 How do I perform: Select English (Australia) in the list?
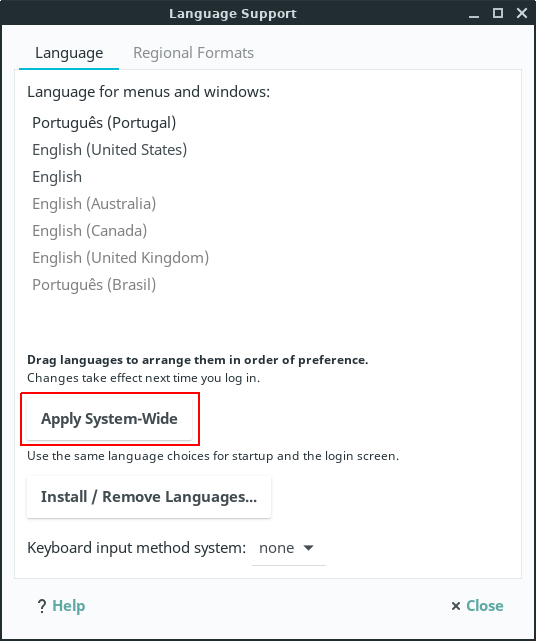click(94, 204)
